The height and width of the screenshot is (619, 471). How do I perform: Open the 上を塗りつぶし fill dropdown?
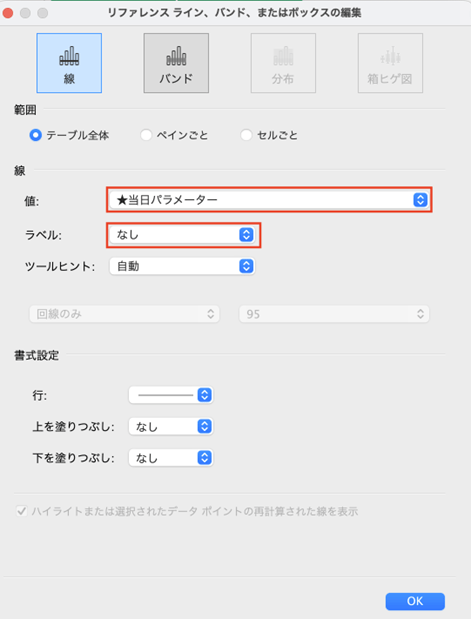pyautogui.click(x=171, y=426)
